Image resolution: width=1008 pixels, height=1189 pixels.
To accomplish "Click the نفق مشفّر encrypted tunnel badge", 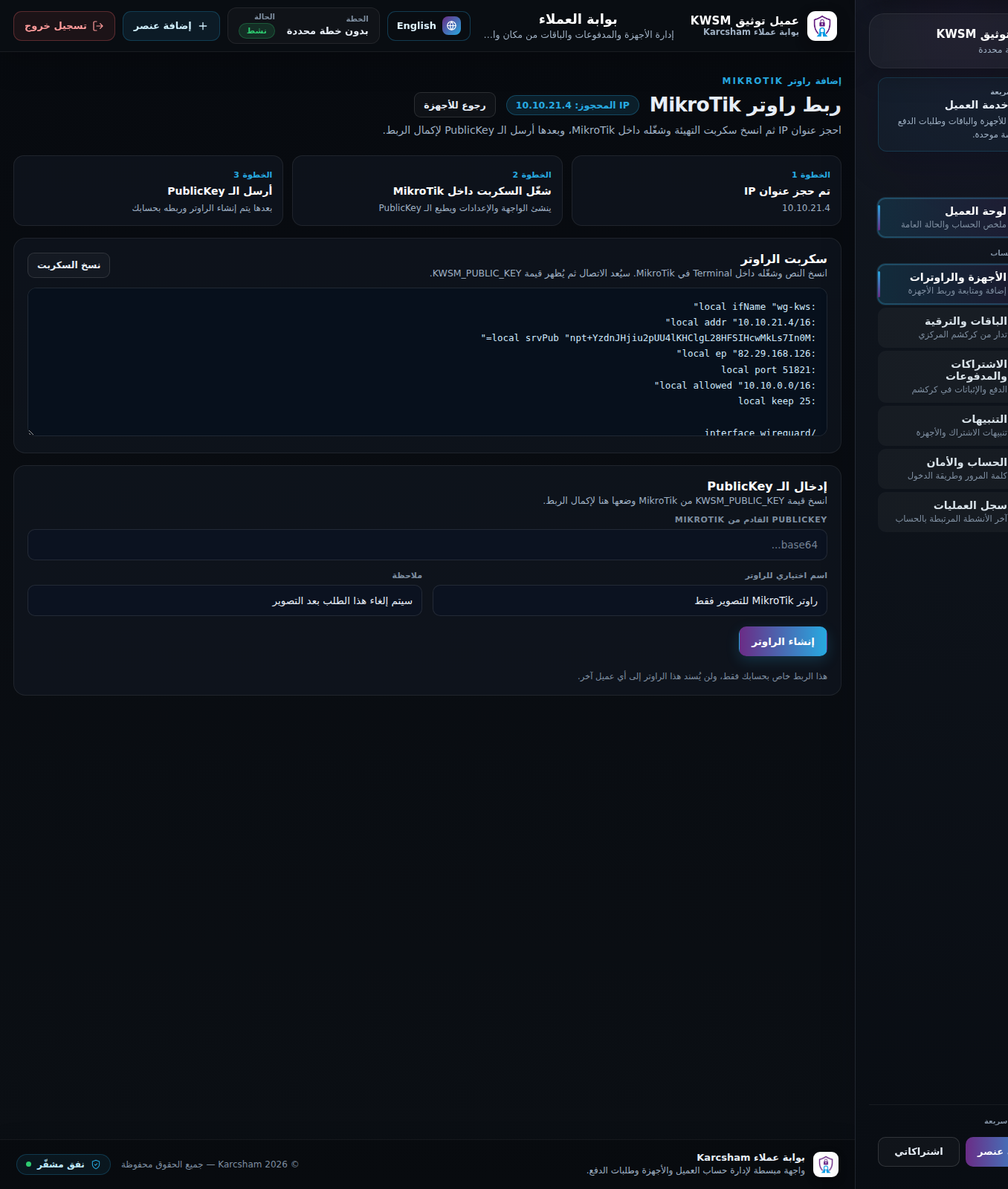I will pos(63,1164).
